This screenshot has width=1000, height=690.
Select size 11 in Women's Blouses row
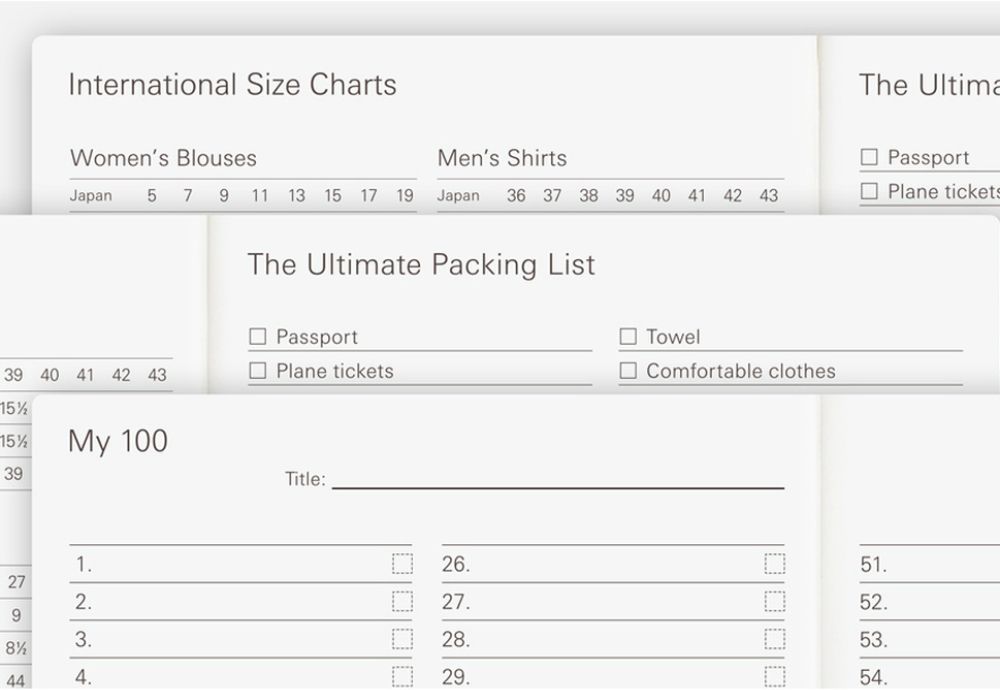tap(260, 195)
